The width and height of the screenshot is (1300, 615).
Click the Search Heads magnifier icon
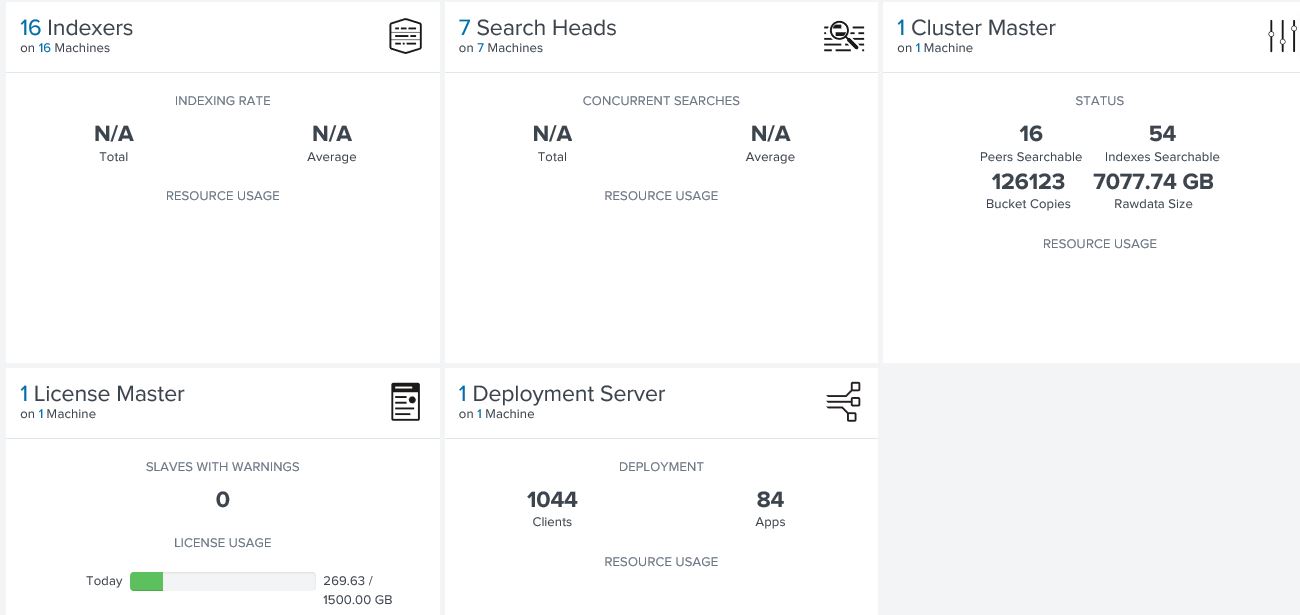pos(842,34)
